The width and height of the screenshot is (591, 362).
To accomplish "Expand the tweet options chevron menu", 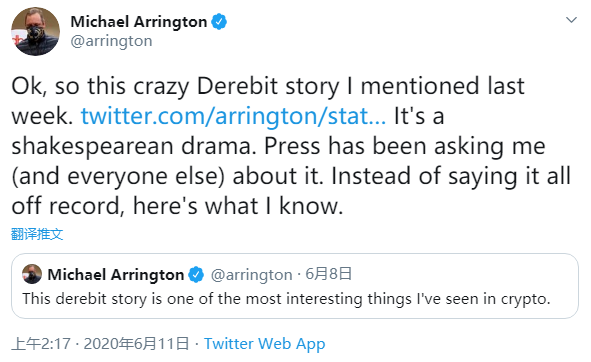I will click(x=571, y=20).
